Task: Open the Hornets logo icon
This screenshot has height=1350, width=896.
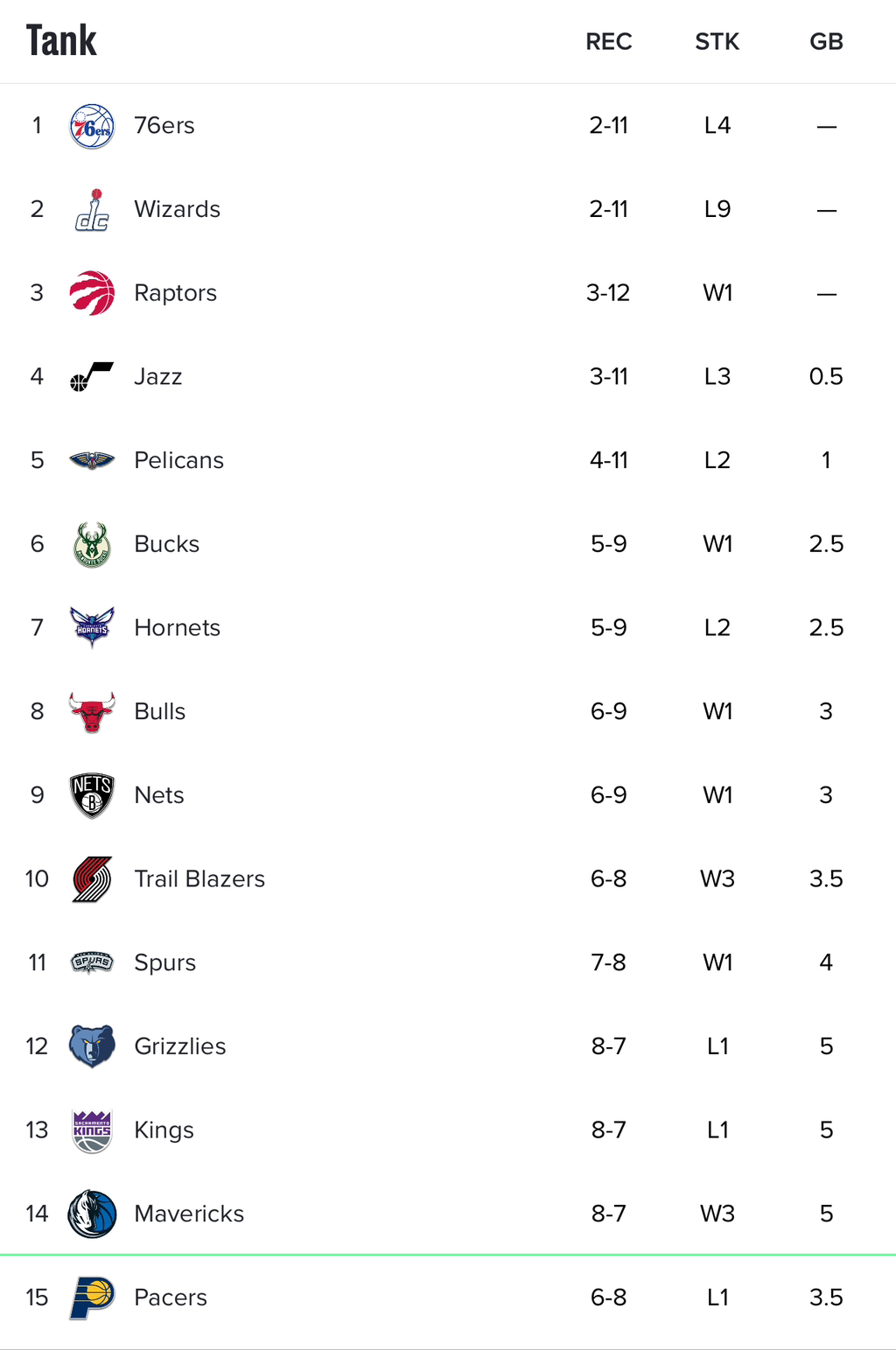Action: click(92, 627)
